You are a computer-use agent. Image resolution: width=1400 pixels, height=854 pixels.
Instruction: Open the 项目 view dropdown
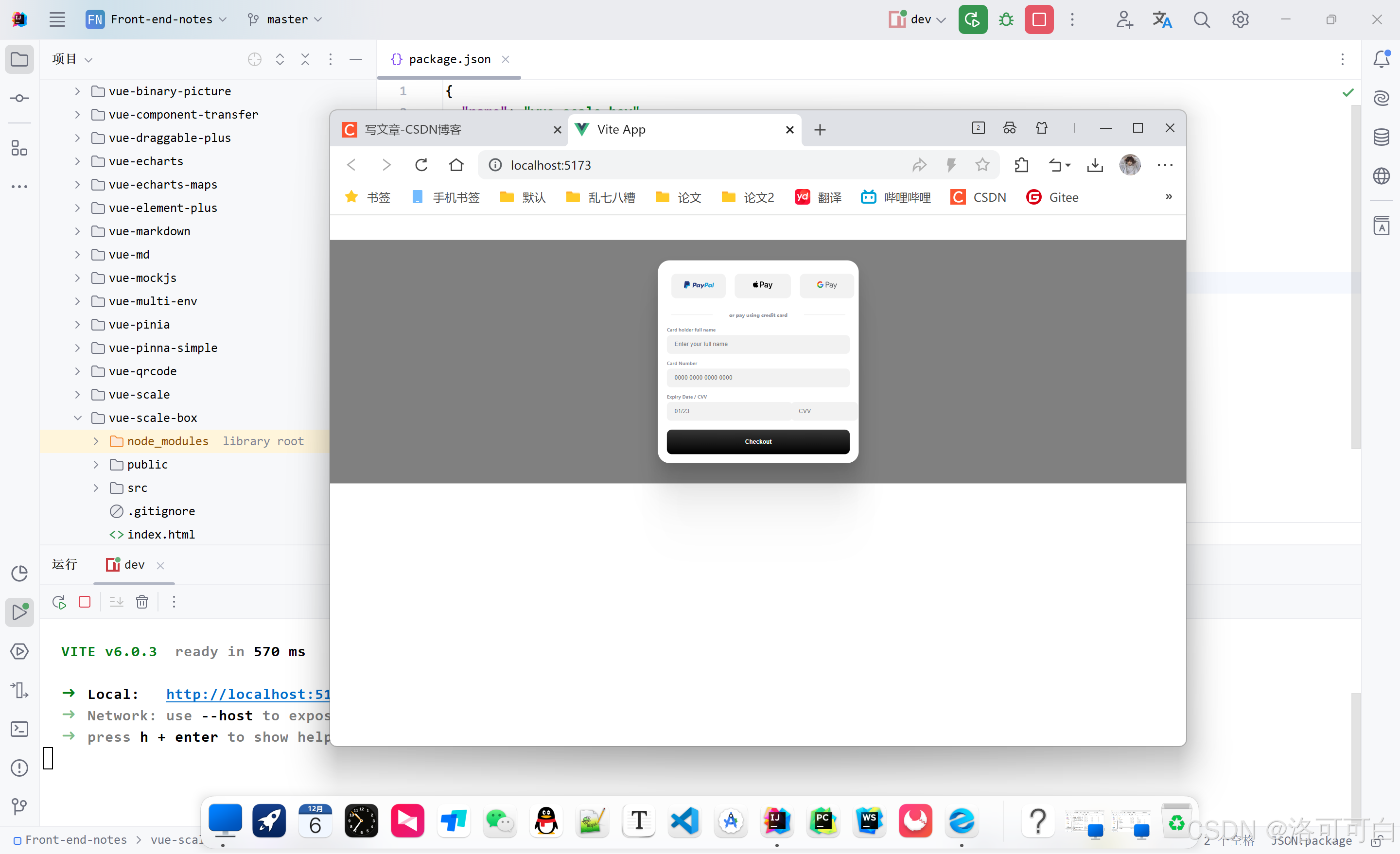tap(71, 59)
